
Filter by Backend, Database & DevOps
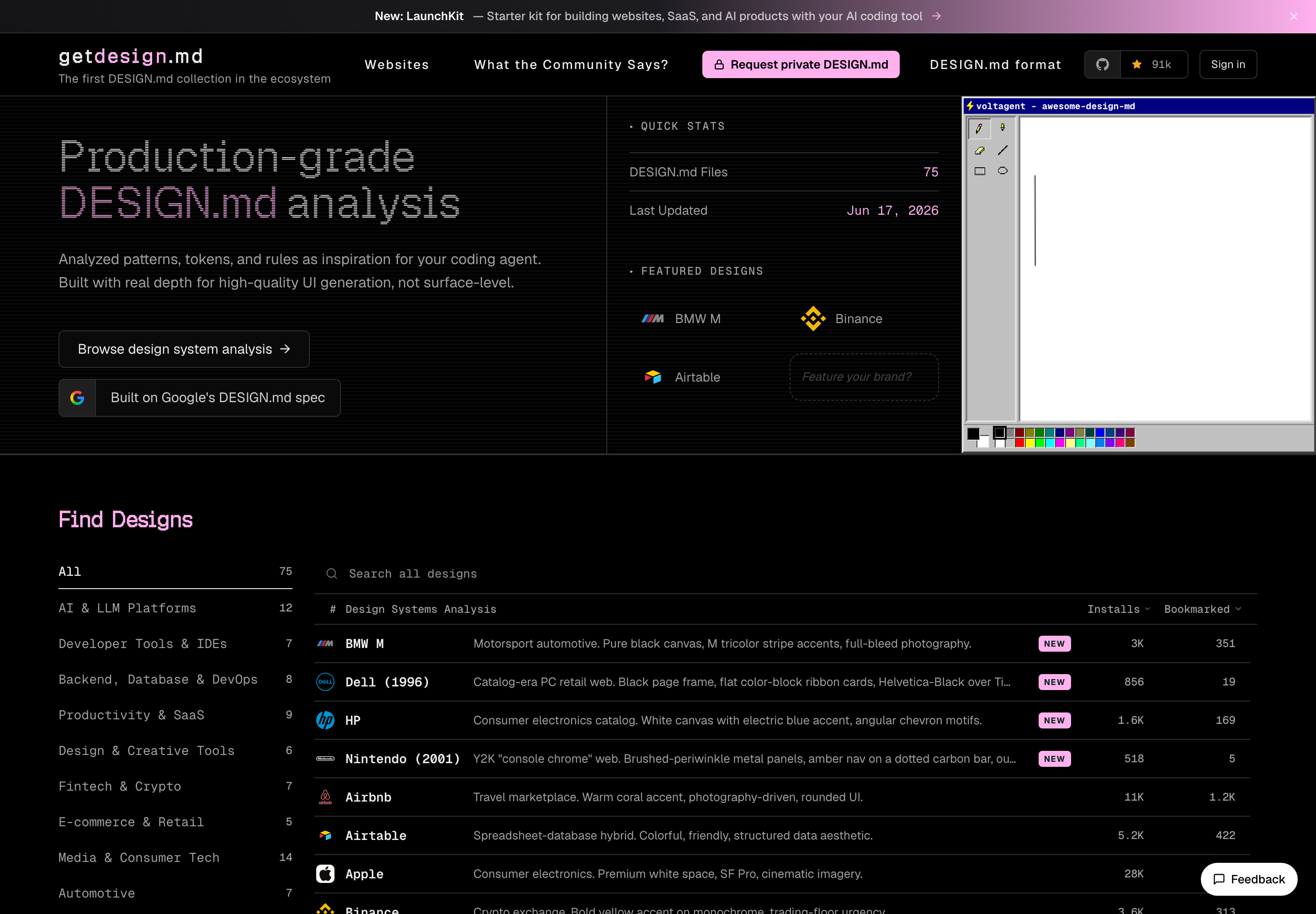[175, 679]
